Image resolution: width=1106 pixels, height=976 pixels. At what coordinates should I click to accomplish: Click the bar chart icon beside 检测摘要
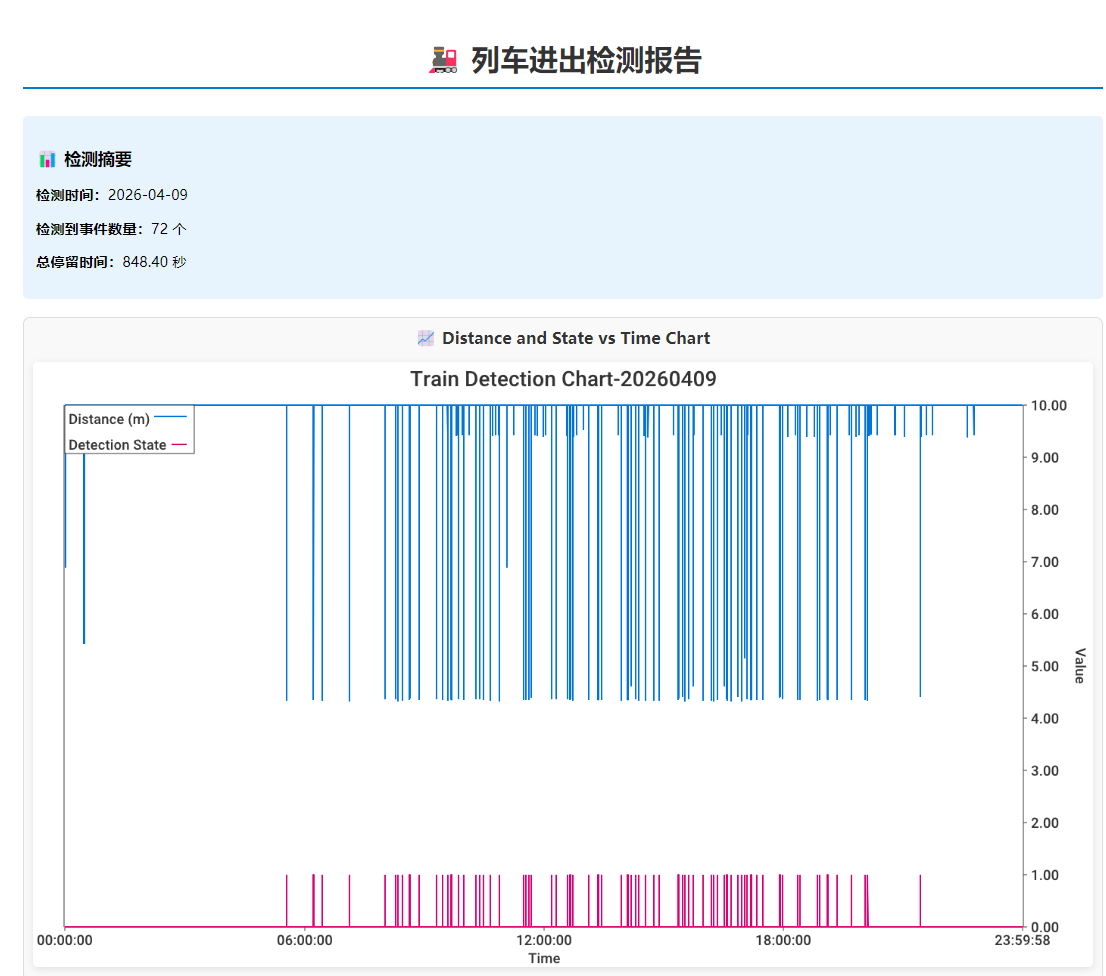pos(47,159)
